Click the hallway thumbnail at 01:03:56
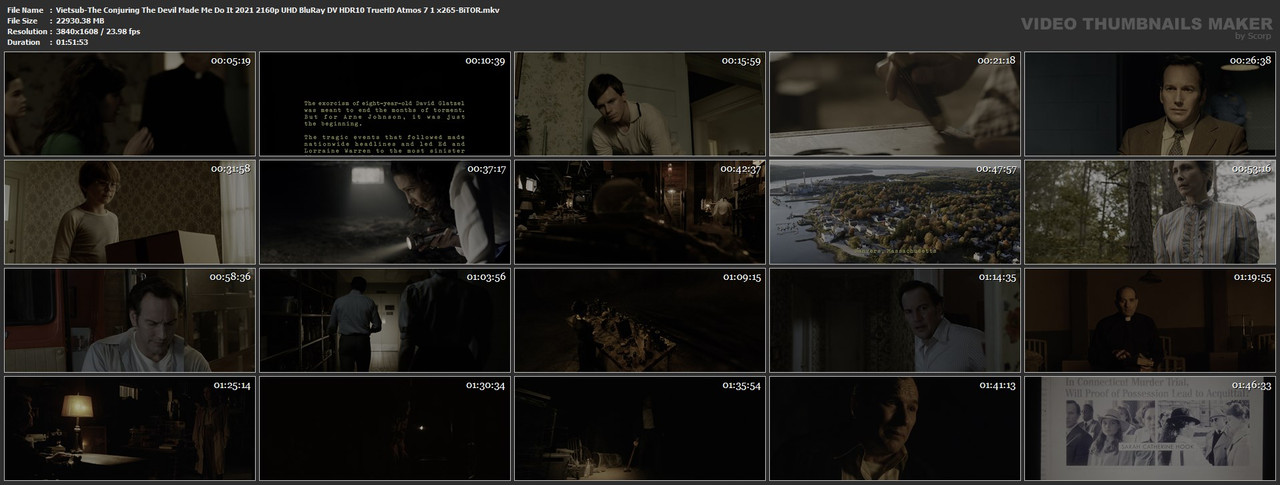The image size is (1280, 485). pos(385,320)
